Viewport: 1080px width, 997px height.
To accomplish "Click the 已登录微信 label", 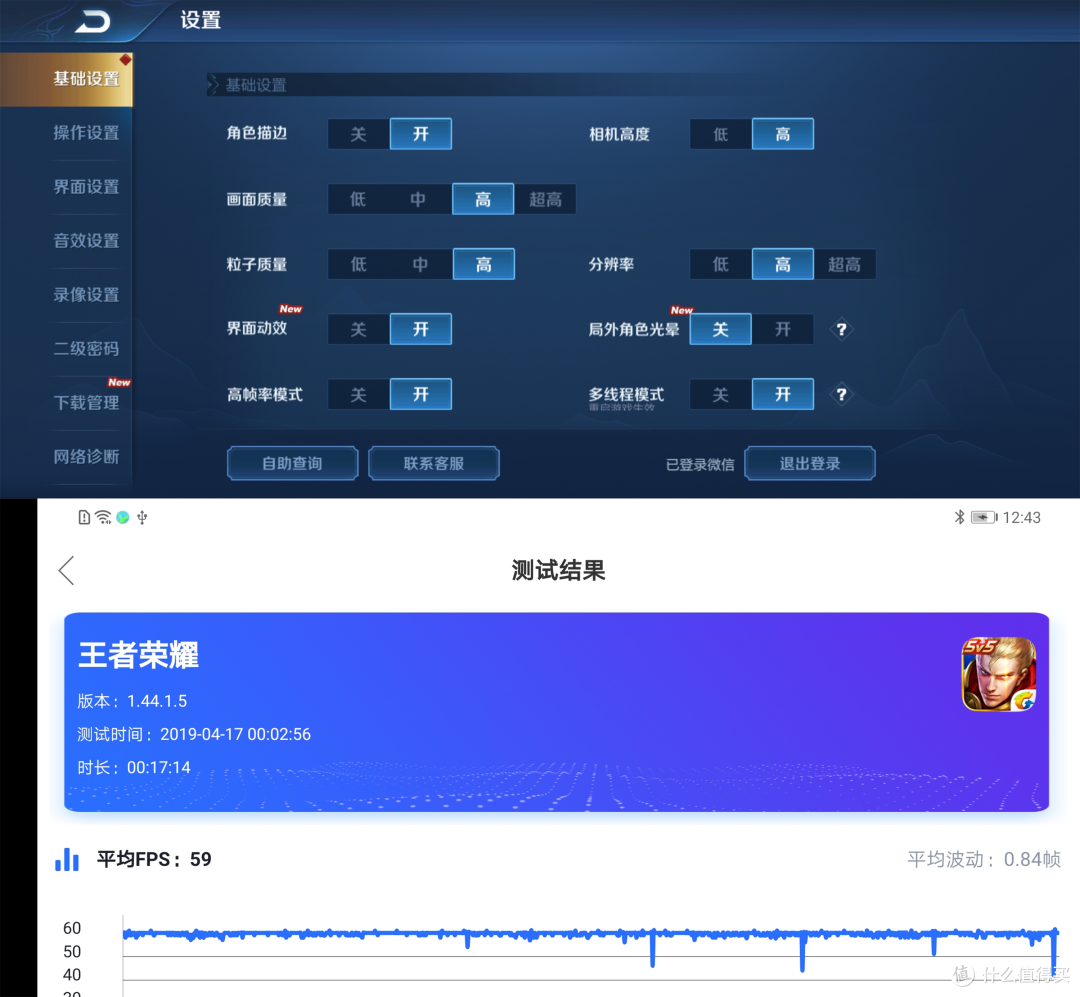I will 700,464.
